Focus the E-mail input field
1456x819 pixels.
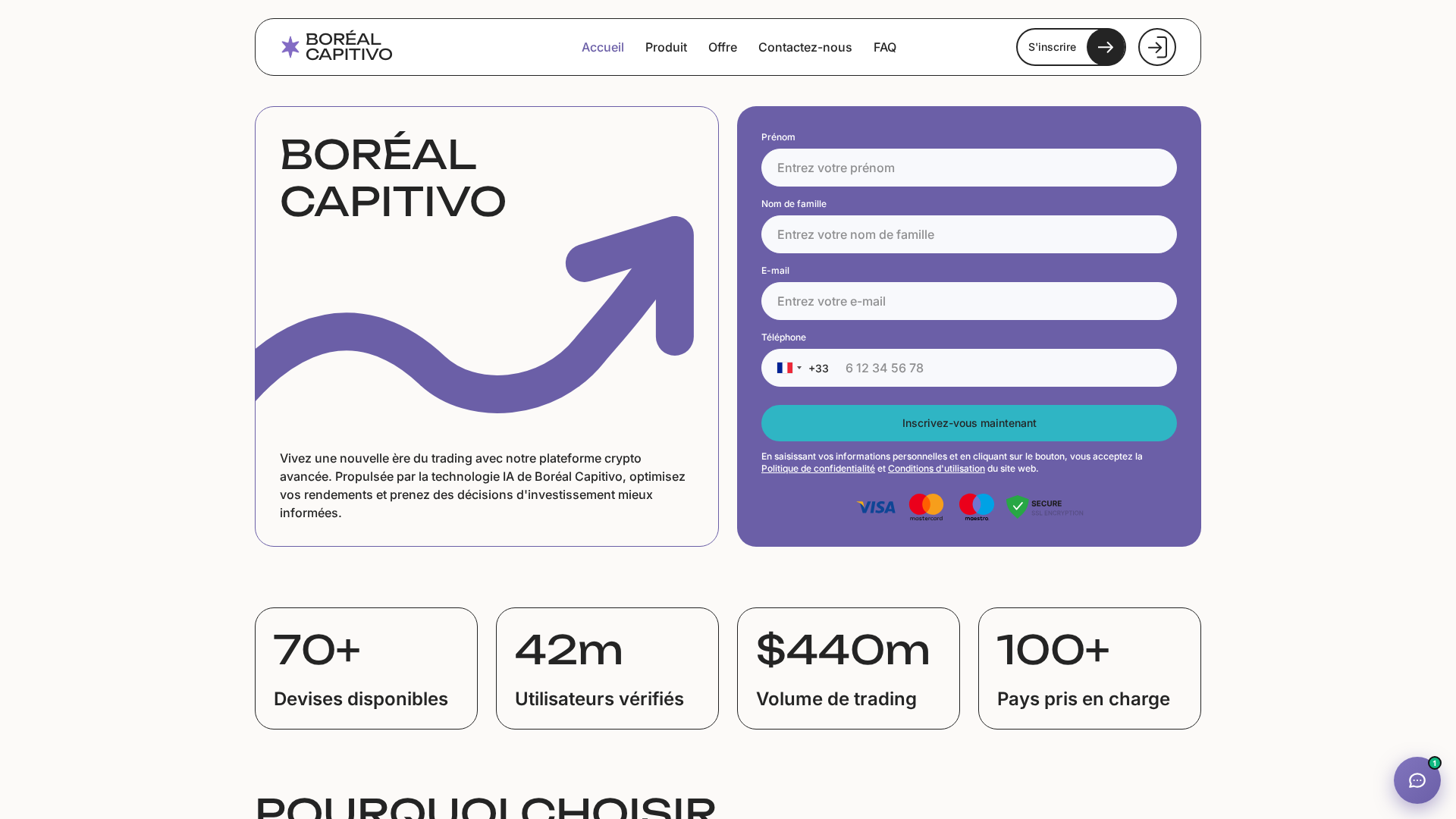pyautogui.click(x=969, y=301)
